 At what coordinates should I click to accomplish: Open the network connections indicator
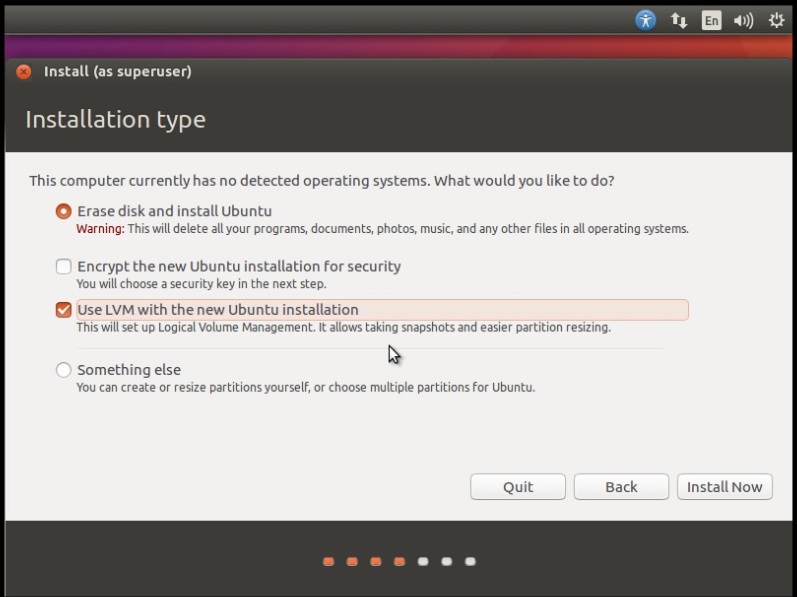coord(679,20)
